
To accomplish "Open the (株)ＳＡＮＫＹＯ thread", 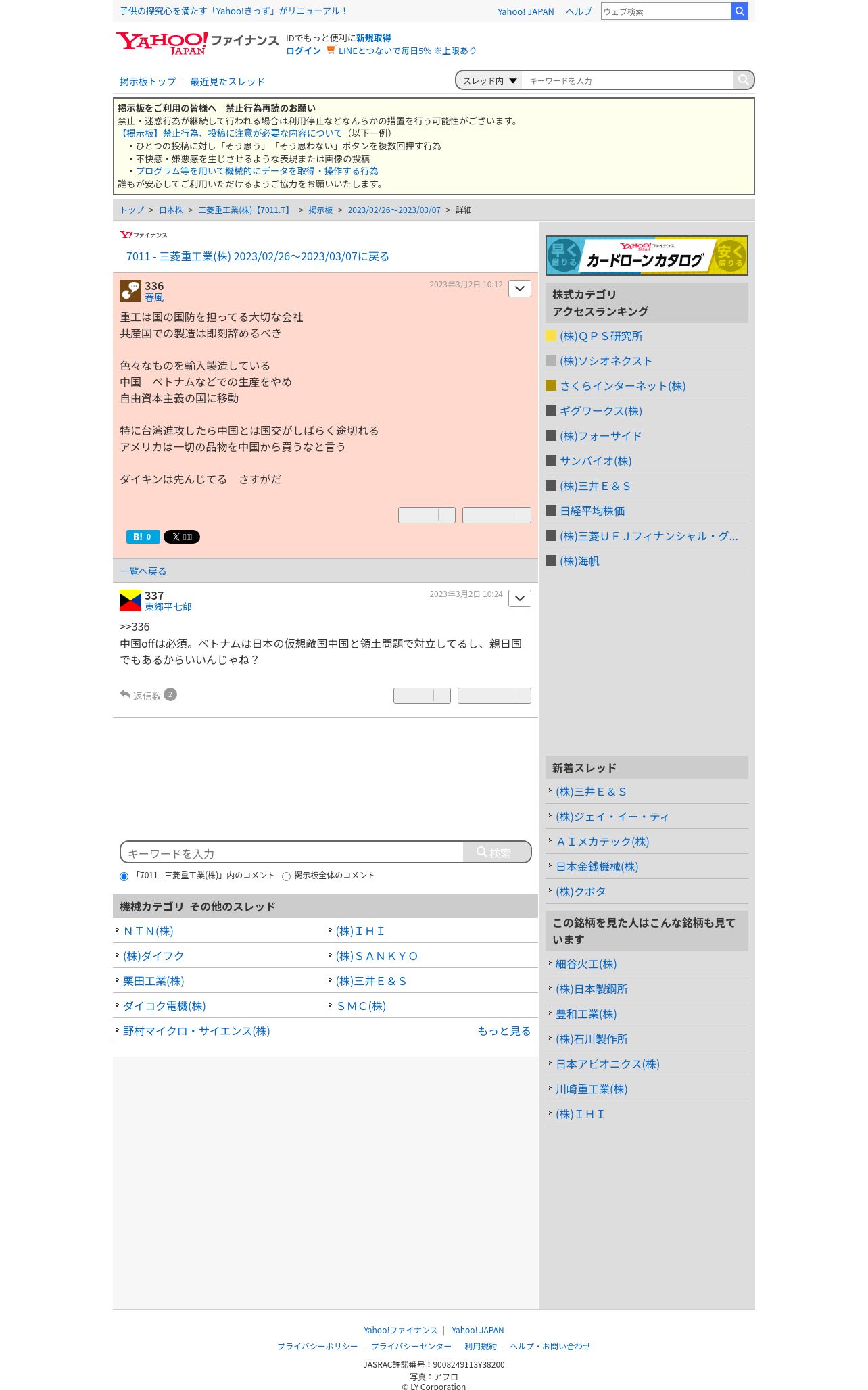I will [x=377, y=956].
